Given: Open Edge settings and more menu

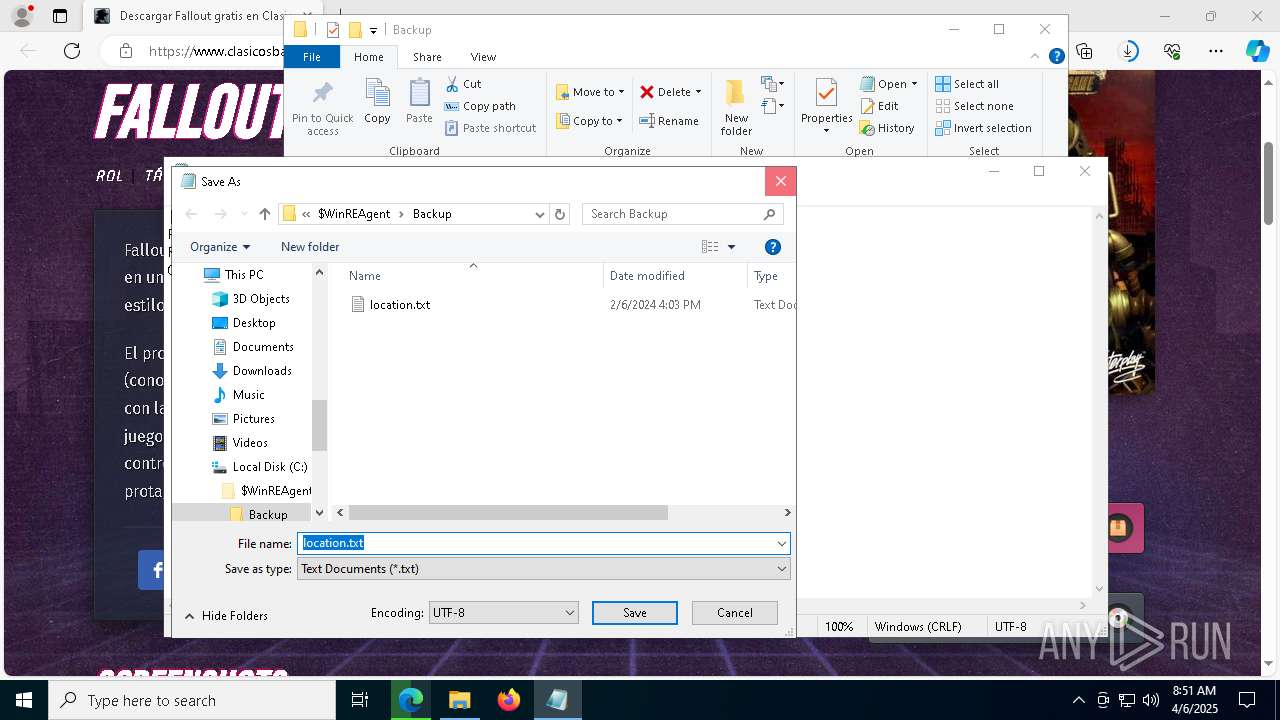Looking at the screenshot, I should [1215, 51].
